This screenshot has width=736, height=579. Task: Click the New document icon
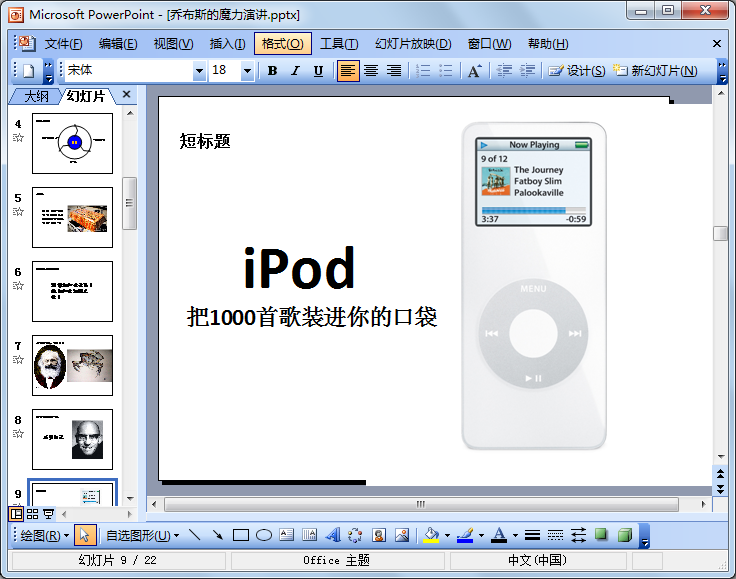[29, 71]
